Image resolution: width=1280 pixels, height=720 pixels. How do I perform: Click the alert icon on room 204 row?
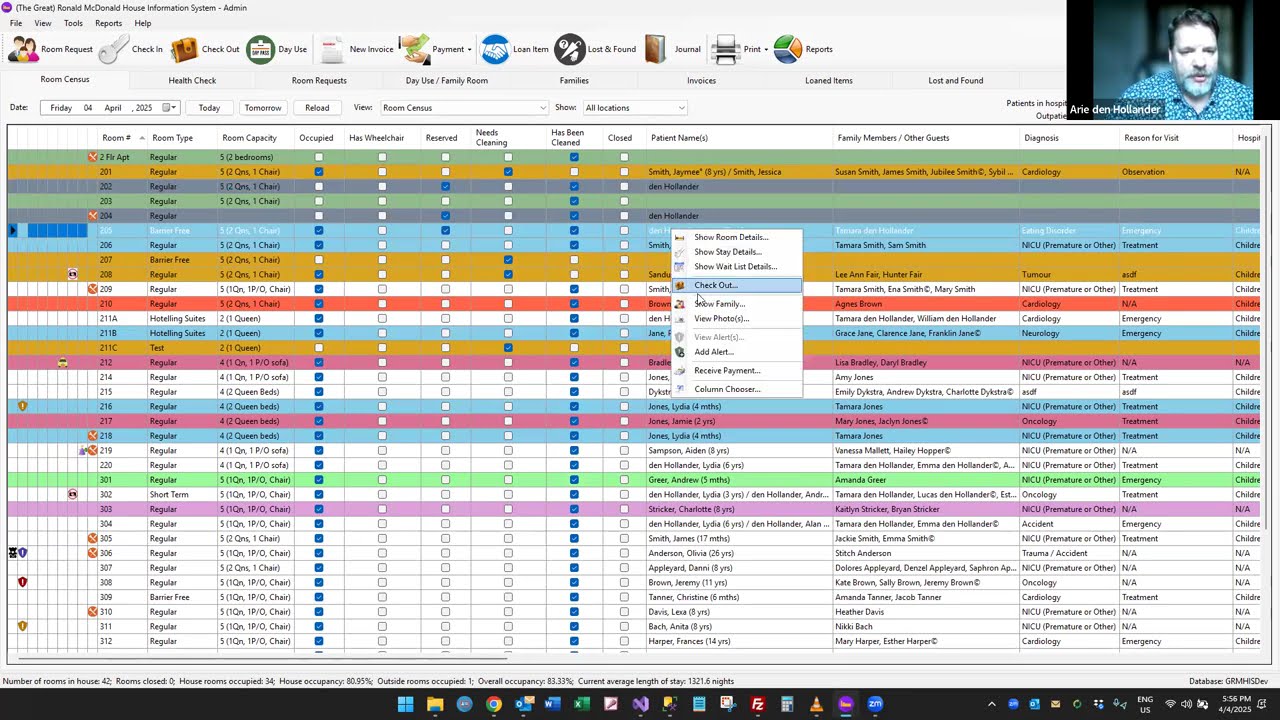click(x=92, y=216)
